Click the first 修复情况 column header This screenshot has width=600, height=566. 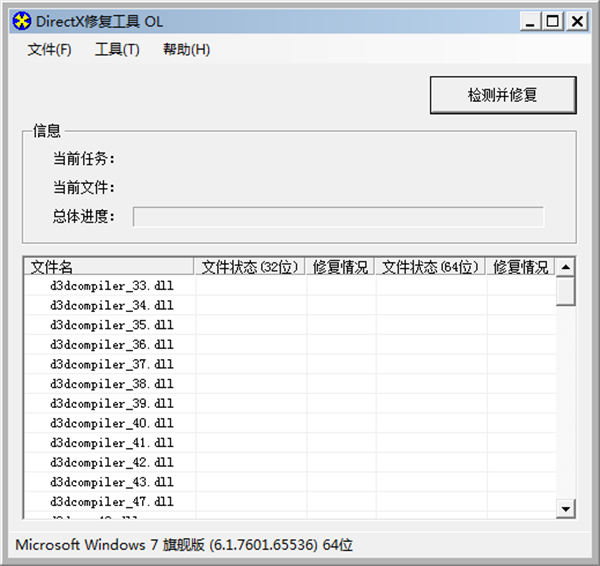tap(341, 267)
